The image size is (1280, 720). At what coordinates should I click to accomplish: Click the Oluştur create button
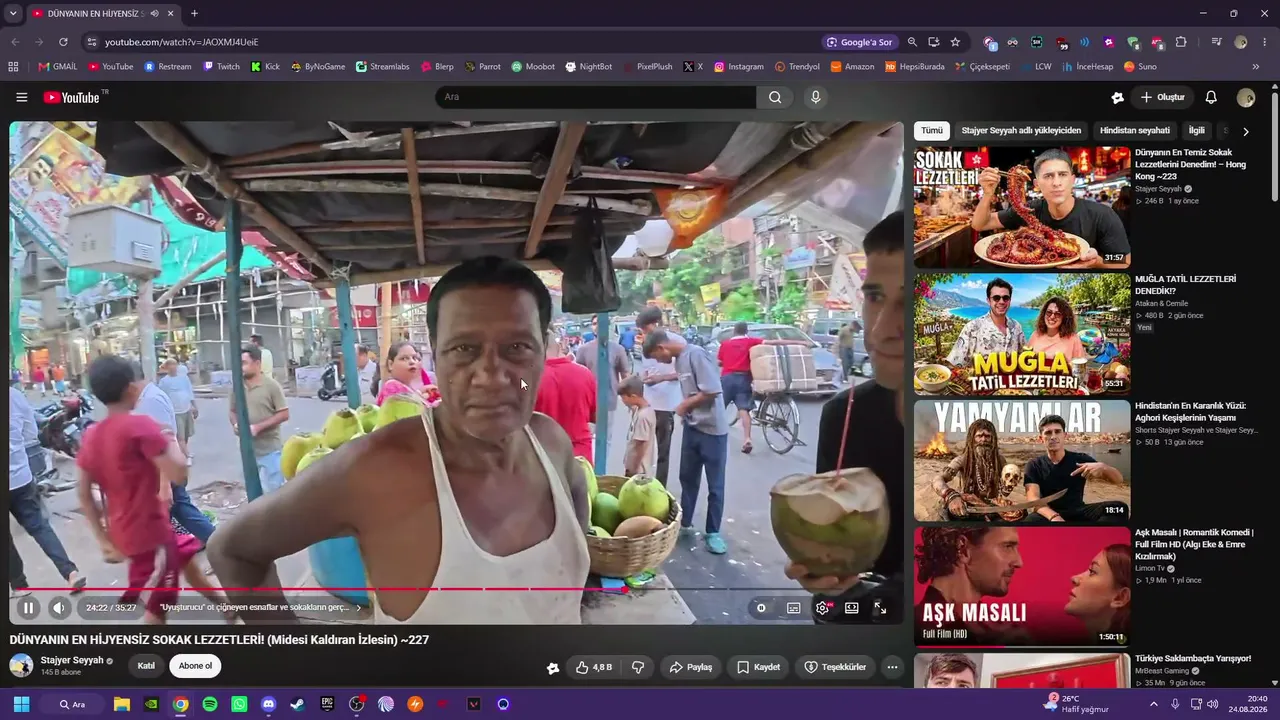click(x=1162, y=97)
